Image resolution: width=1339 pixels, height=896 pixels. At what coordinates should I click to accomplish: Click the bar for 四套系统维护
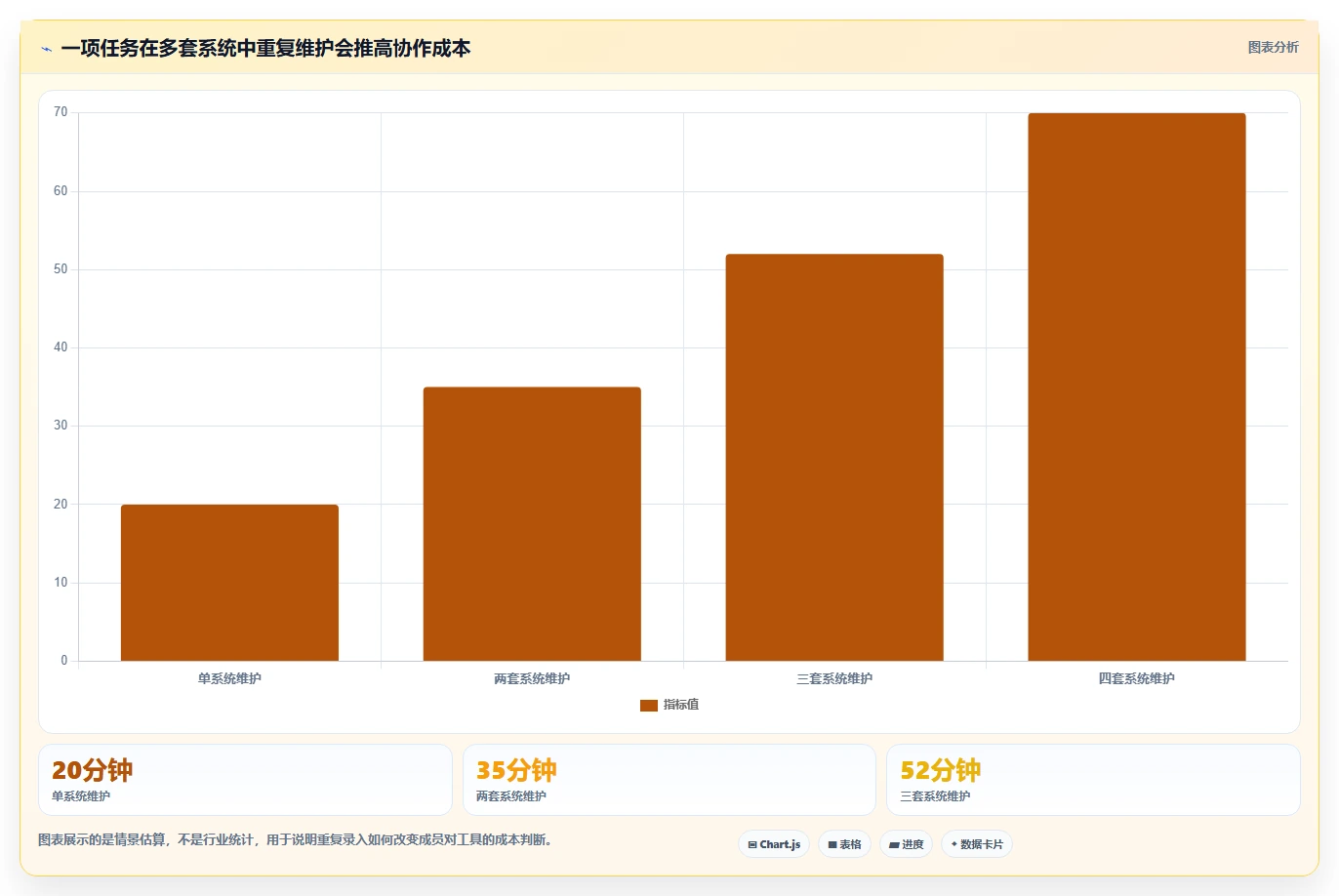1137,387
